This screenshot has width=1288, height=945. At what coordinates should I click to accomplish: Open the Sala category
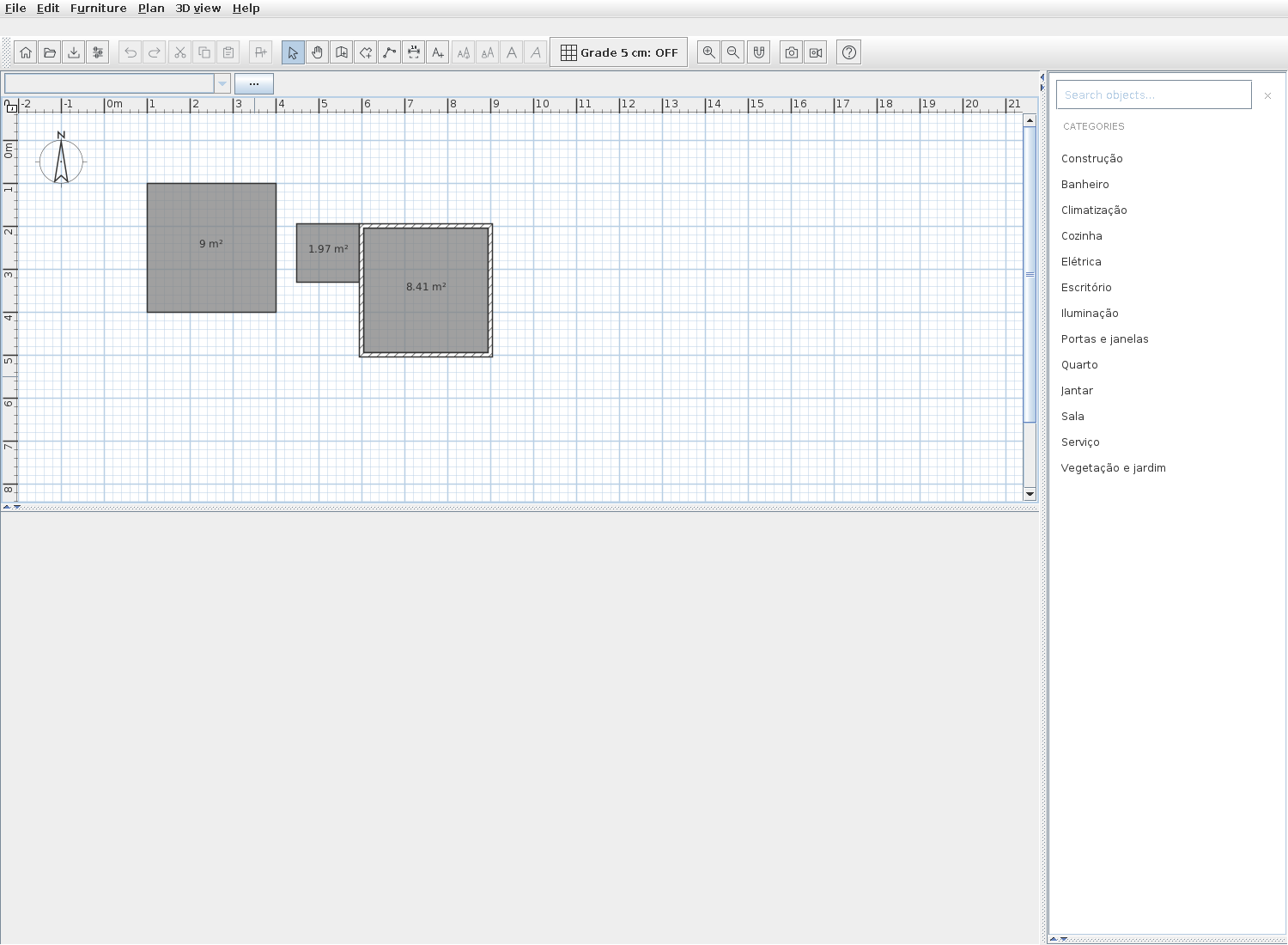coord(1072,417)
